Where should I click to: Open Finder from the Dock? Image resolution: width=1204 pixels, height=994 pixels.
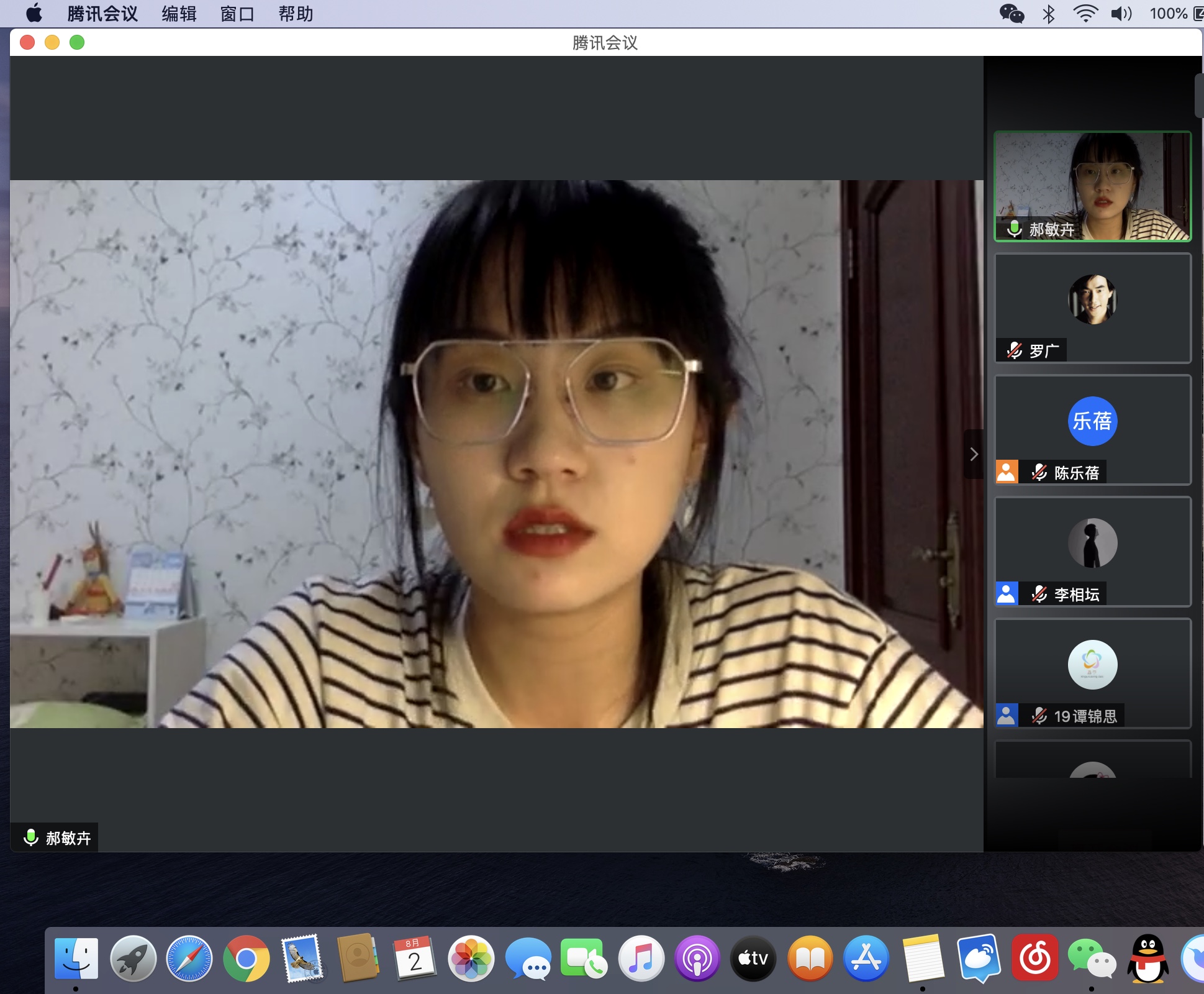coord(76,959)
